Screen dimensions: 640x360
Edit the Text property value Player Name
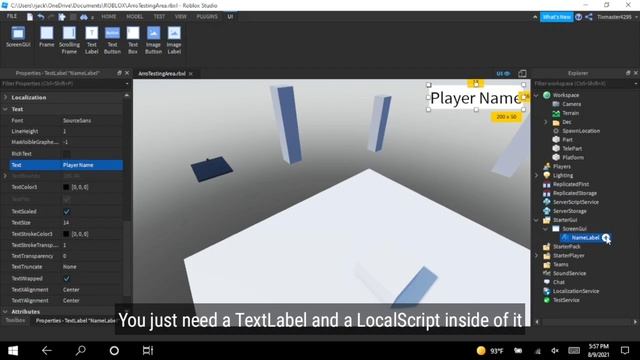click(x=91, y=165)
